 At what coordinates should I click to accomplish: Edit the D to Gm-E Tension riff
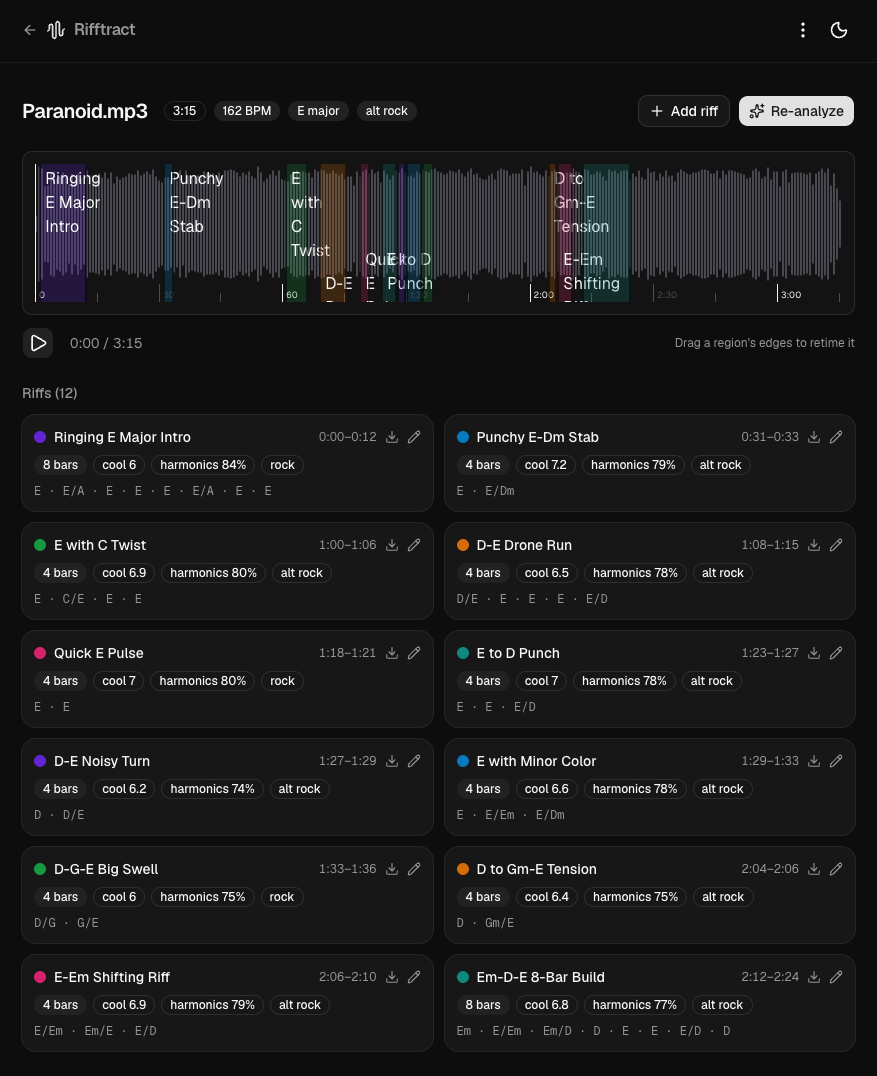[x=836, y=869]
